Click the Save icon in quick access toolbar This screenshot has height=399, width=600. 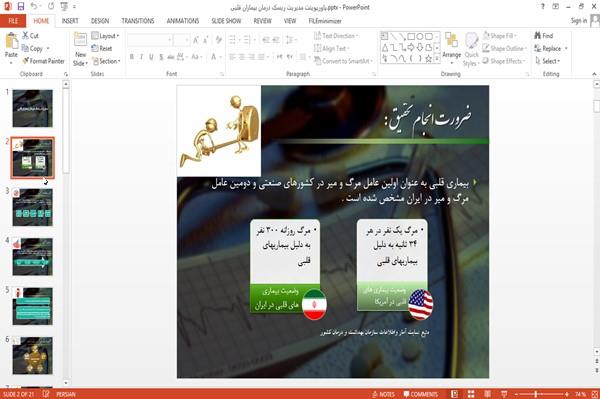[x=21, y=7]
